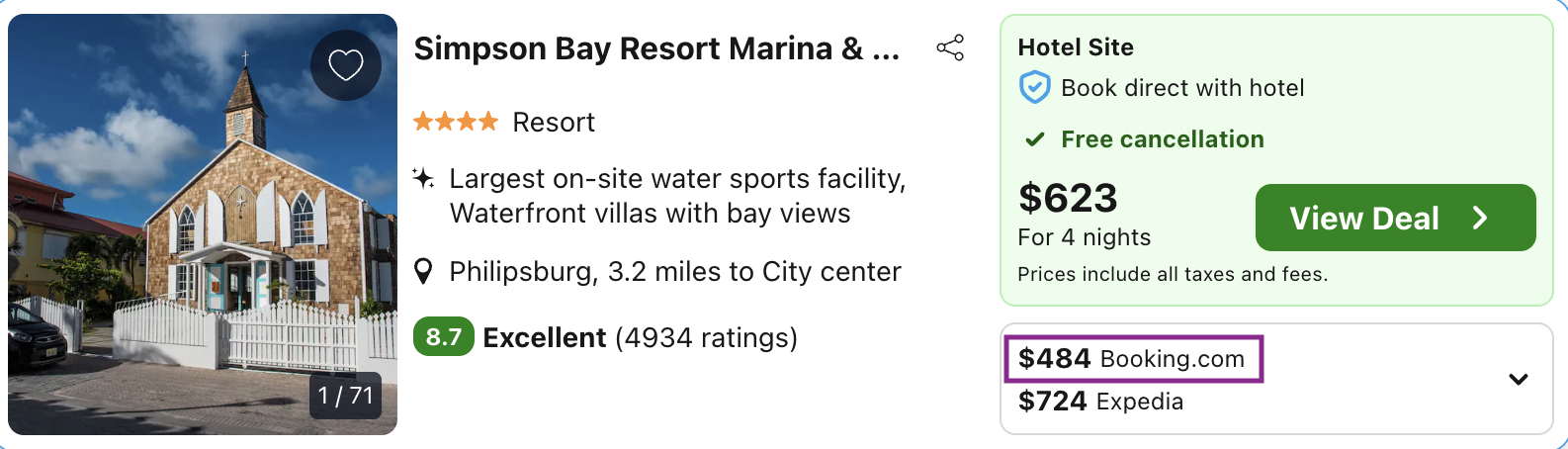Click the arrow inside View Deal button
The image size is (1568, 449).
pos(1480,218)
